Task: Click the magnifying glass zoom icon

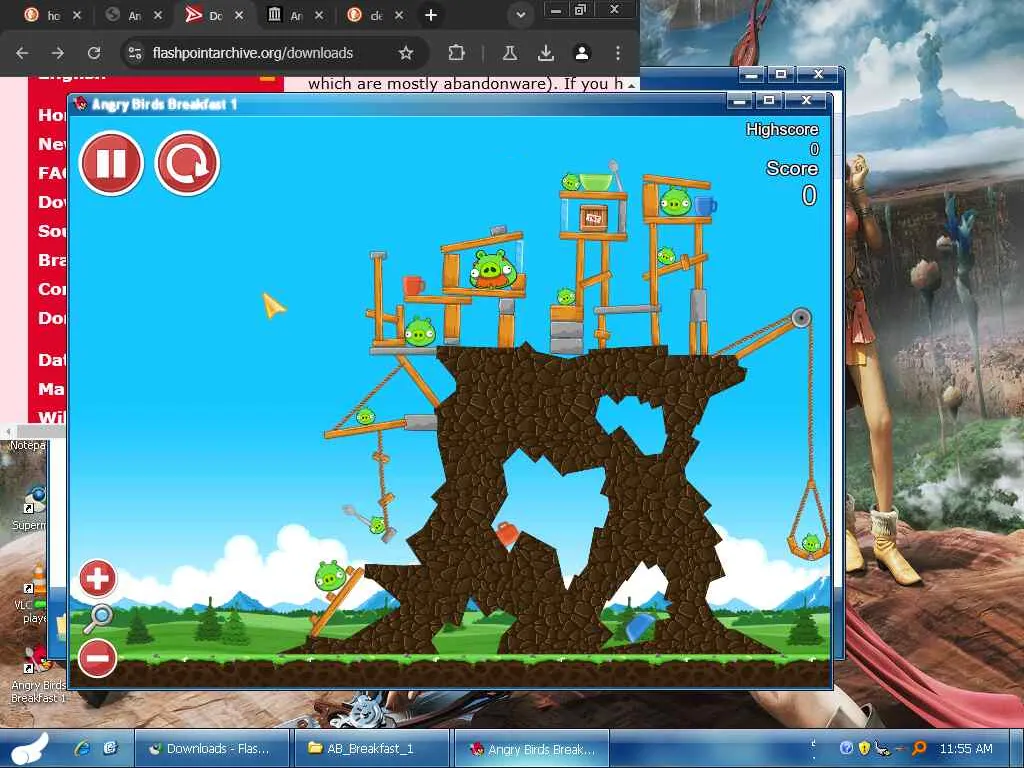Action: click(x=98, y=618)
